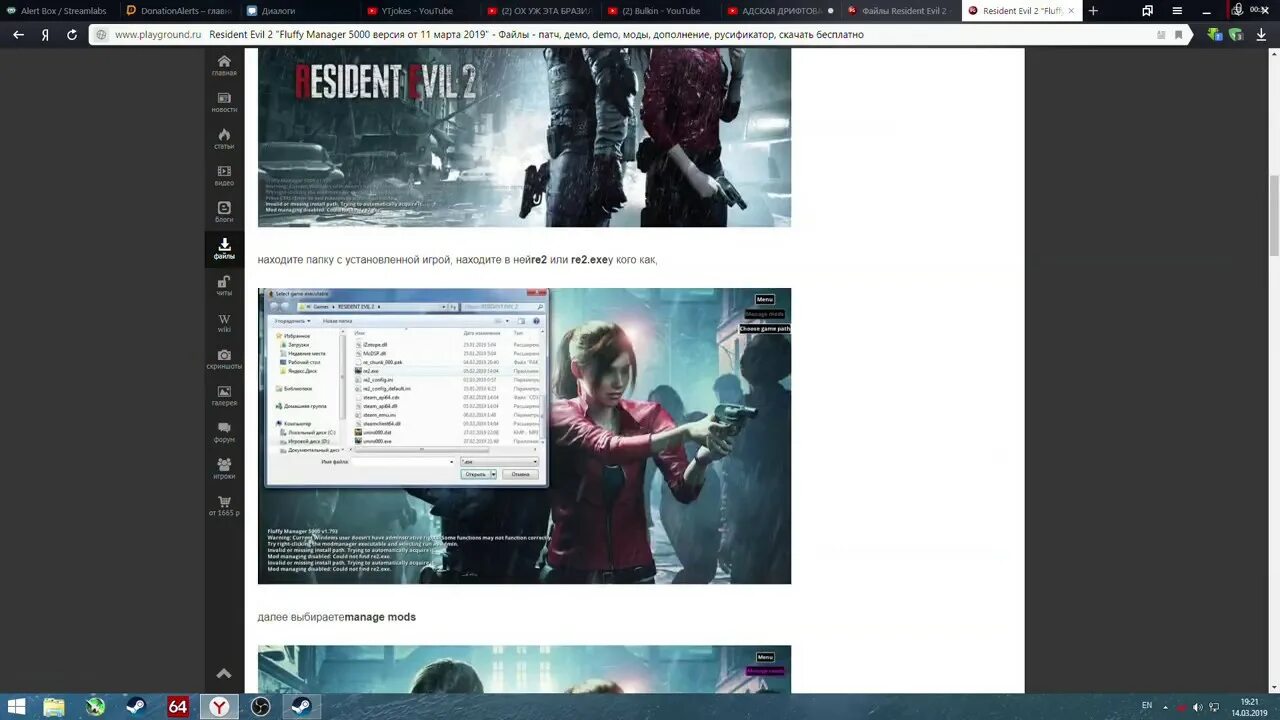
Task: Open the блоги section in sidebar
Action: (224, 212)
